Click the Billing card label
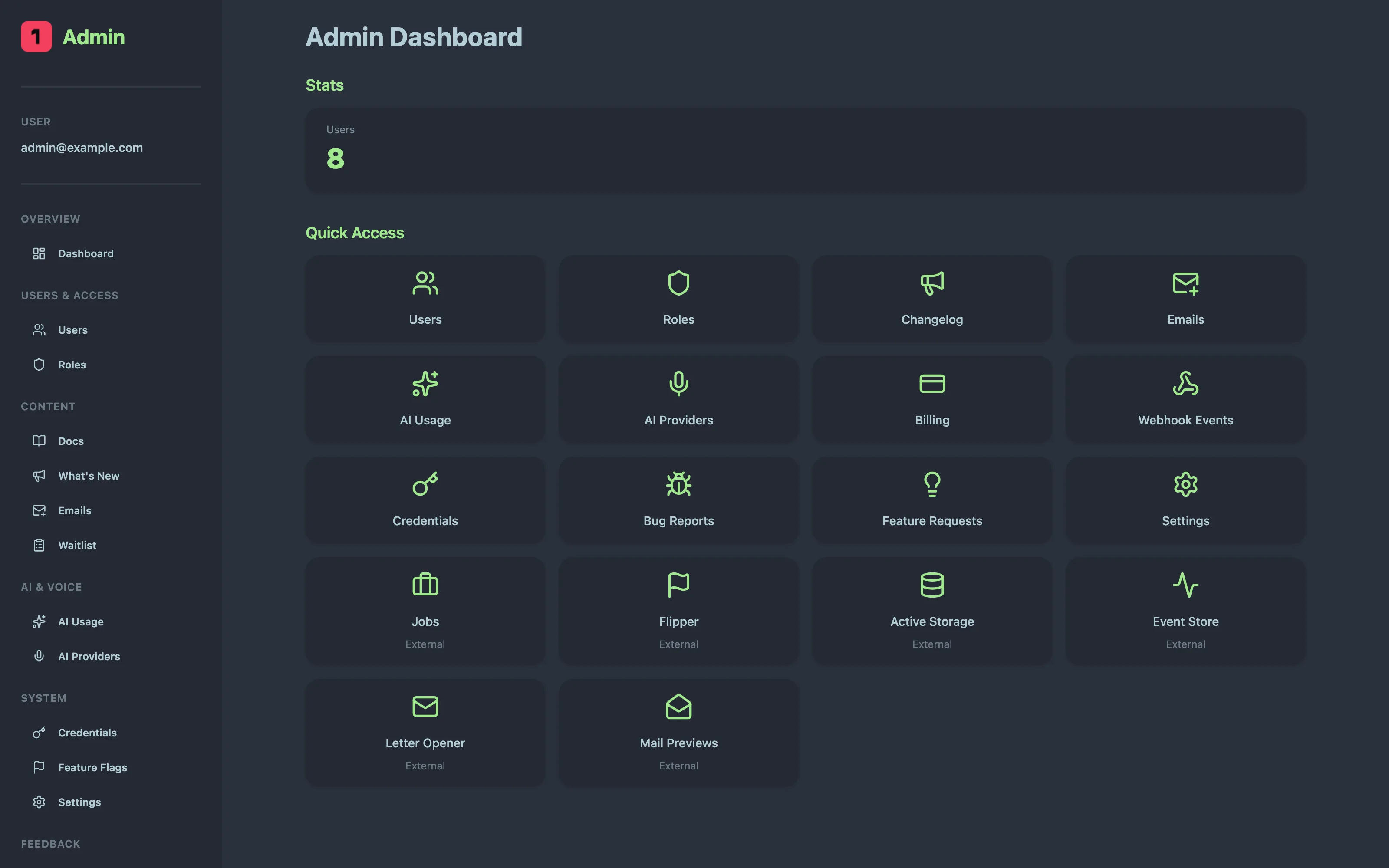The height and width of the screenshot is (868, 1389). (932, 420)
